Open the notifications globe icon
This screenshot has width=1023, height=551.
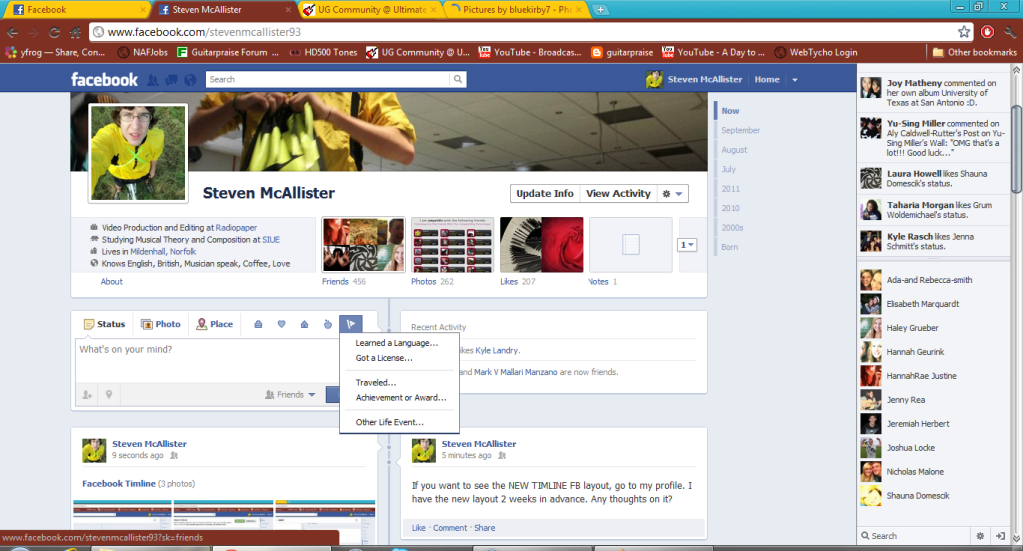point(190,80)
